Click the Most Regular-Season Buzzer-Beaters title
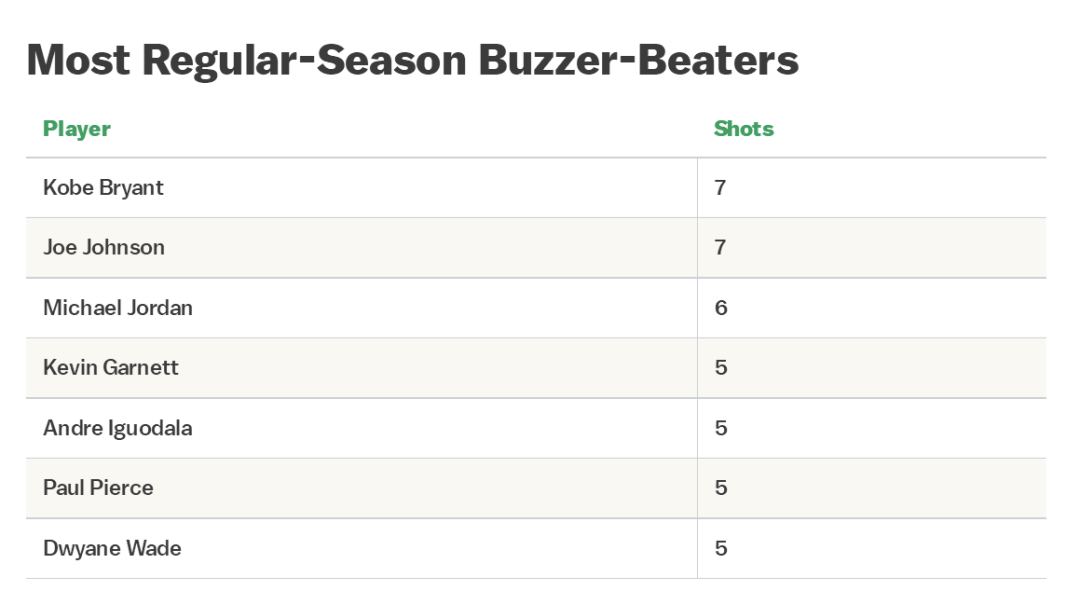The height and width of the screenshot is (591, 1080). tap(413, 61)
